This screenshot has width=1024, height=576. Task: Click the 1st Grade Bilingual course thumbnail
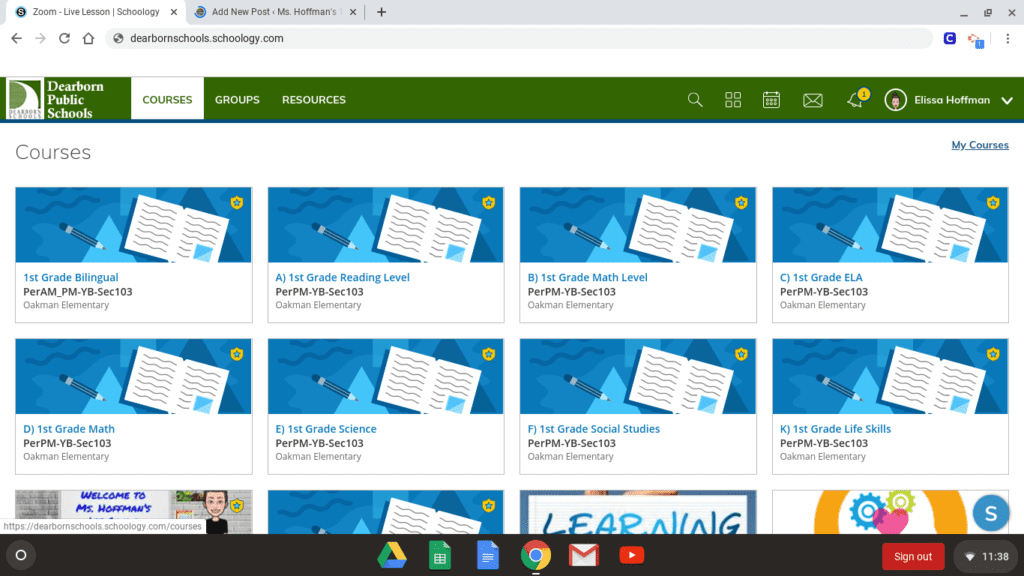click(x=133, y=225)
